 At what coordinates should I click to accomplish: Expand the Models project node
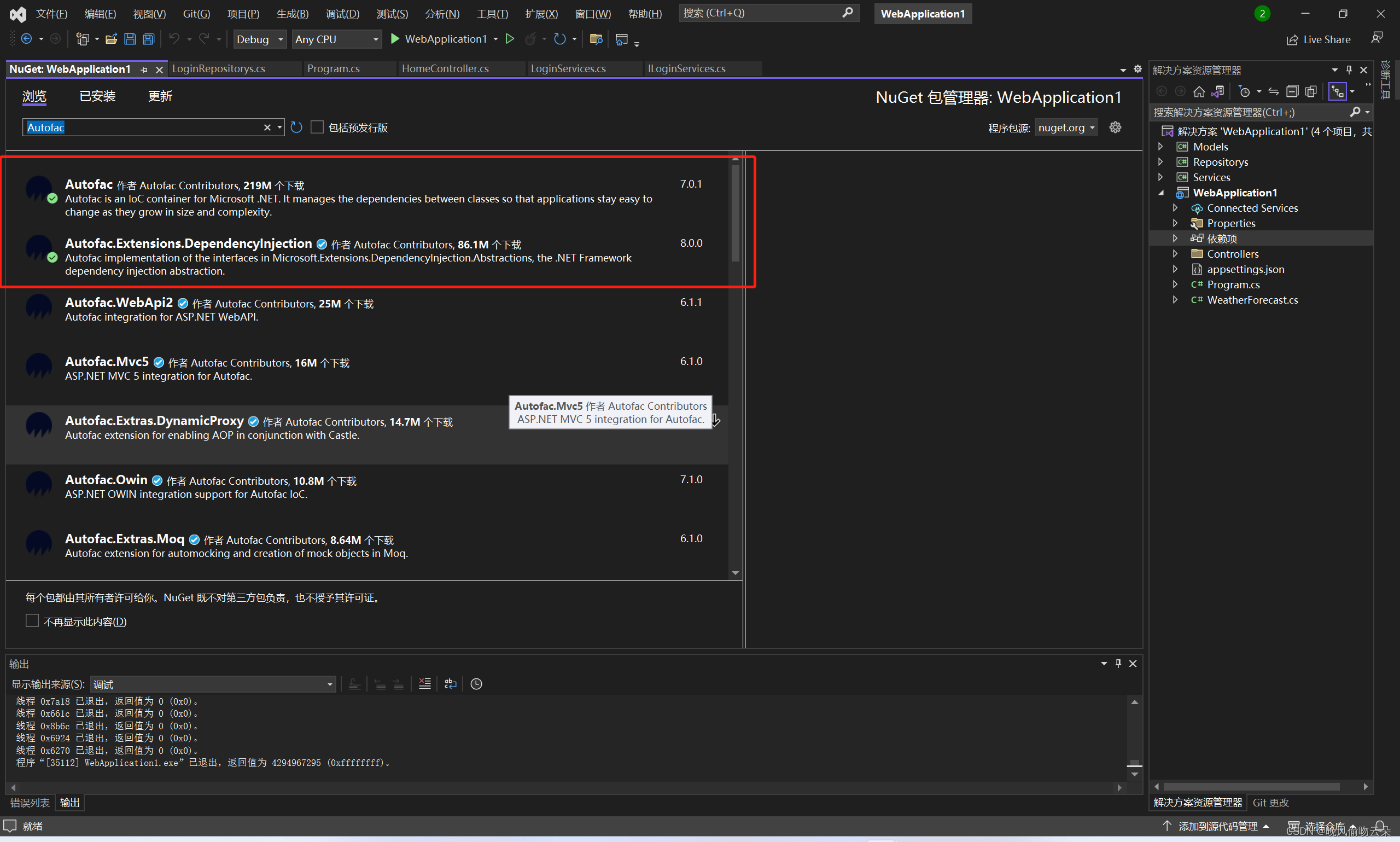(x=1160, y=147)
